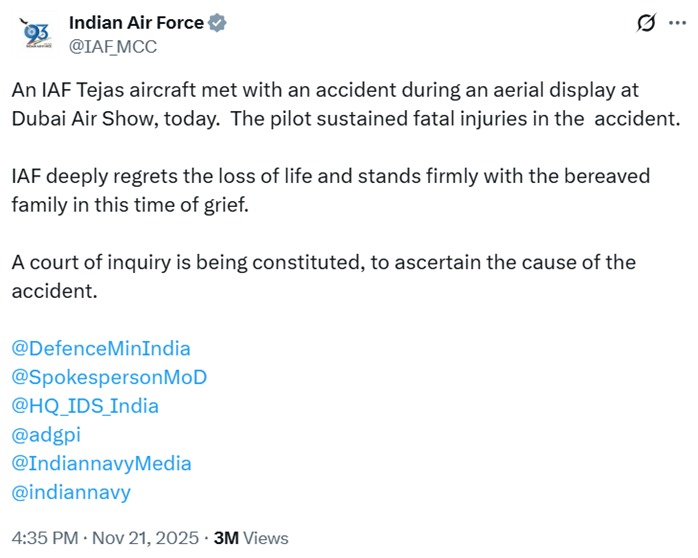Click the blue verified badge
This screenshot has width=698, height=558.
218,22
